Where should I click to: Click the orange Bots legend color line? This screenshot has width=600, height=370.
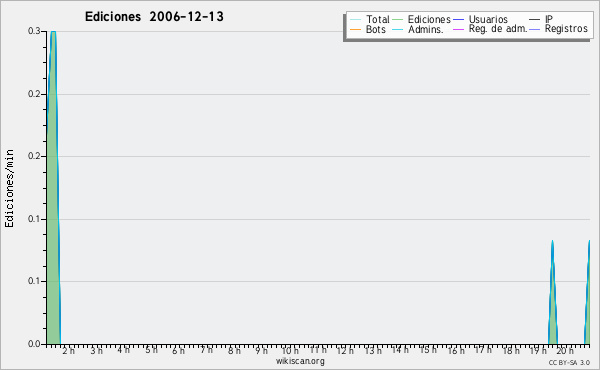coord(355,29)
